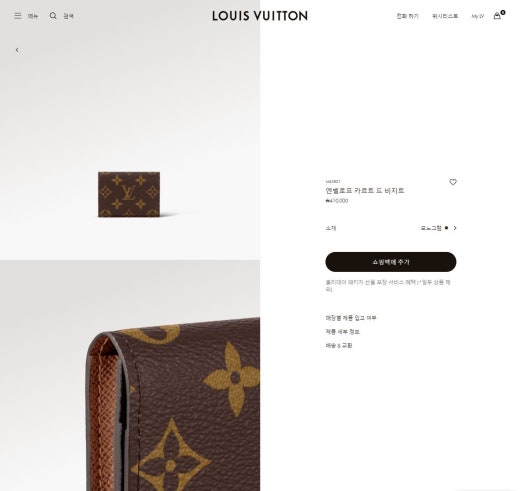This screenshot has height=491, width=520.
Task: Click the menu text label beside hamburger
Action: click(33, 16)
